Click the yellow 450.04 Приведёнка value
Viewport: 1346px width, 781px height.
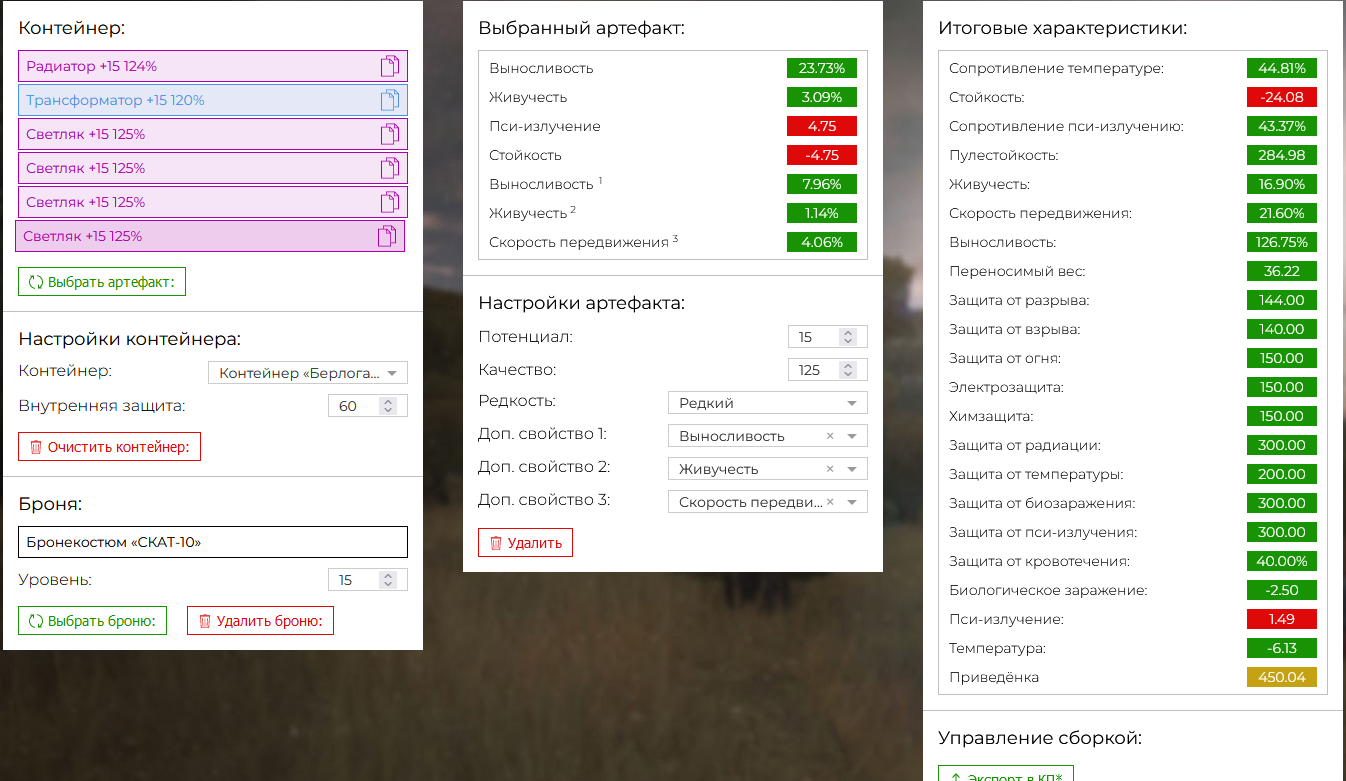1282,677
